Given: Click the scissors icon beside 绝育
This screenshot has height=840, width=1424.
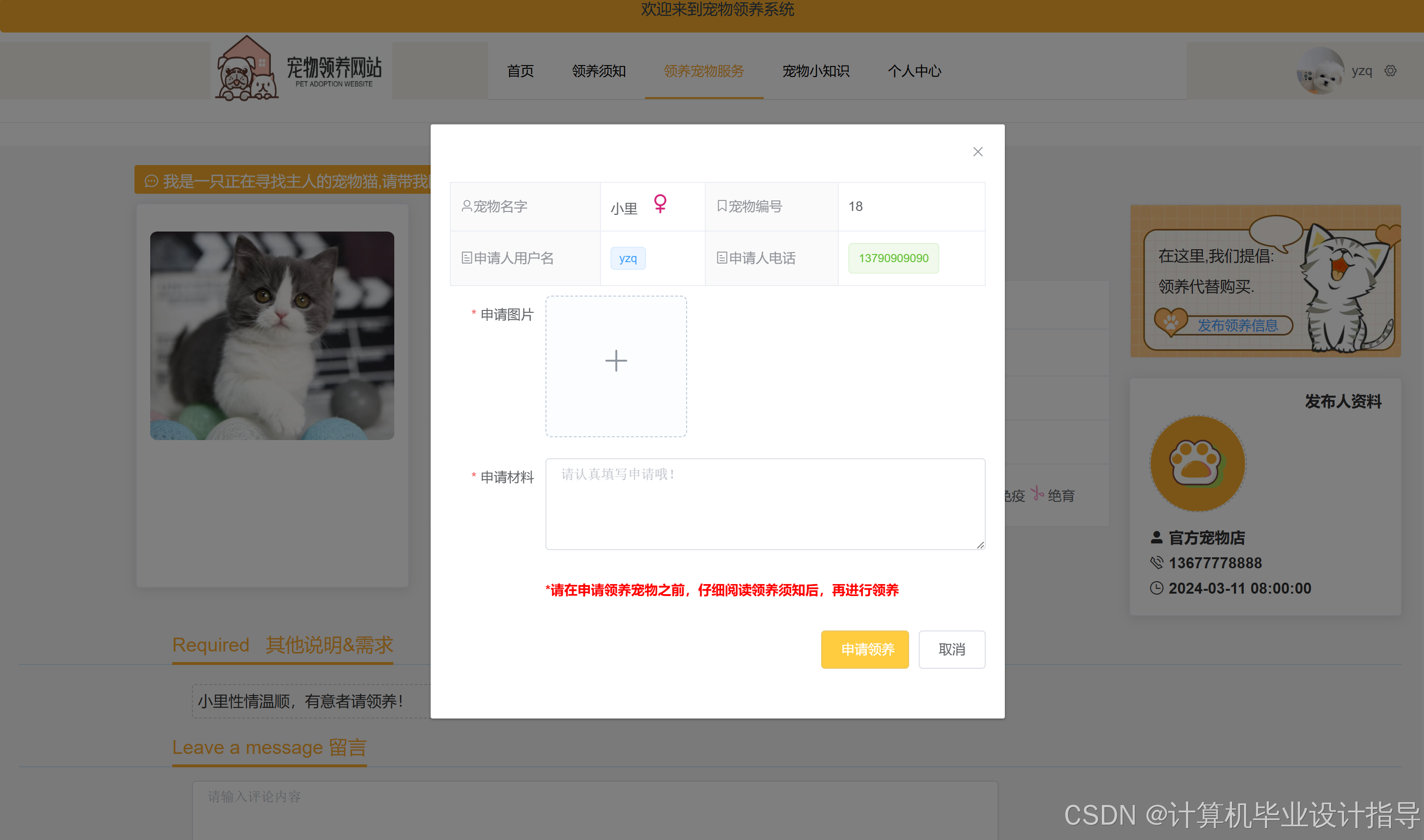Looking at the screenshot, I should click(1036, 494).
